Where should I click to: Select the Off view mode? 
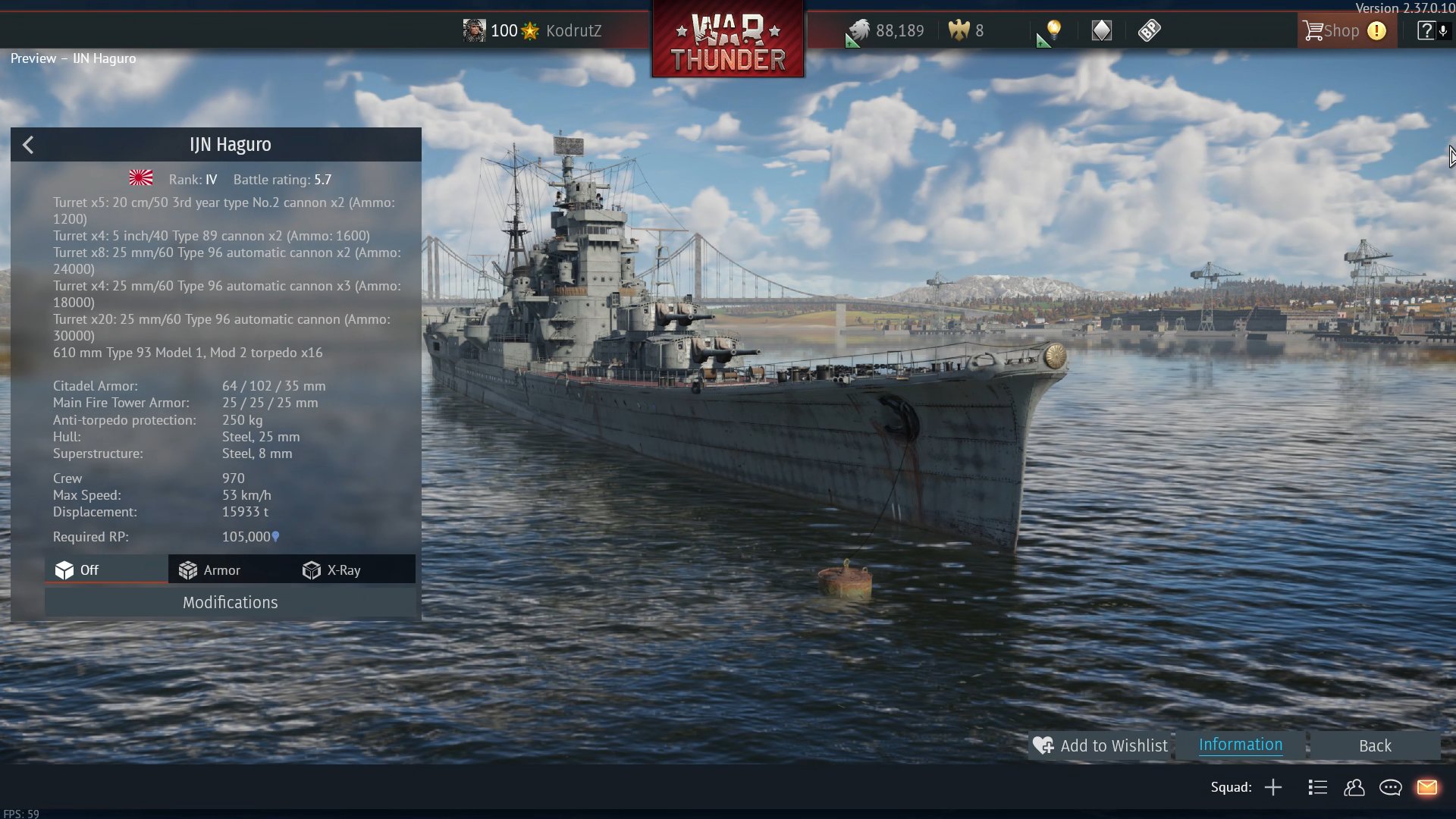tap(106, 570)
